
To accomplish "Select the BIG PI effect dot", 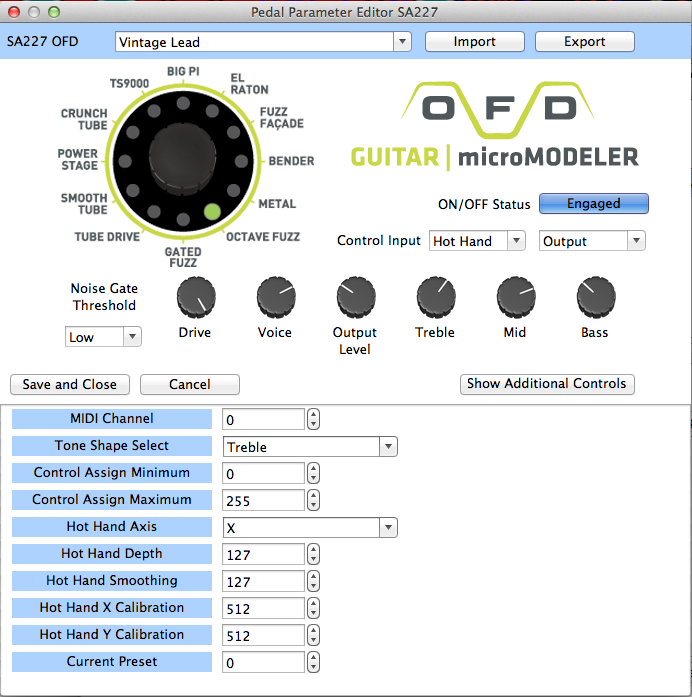I will point(183,104).
